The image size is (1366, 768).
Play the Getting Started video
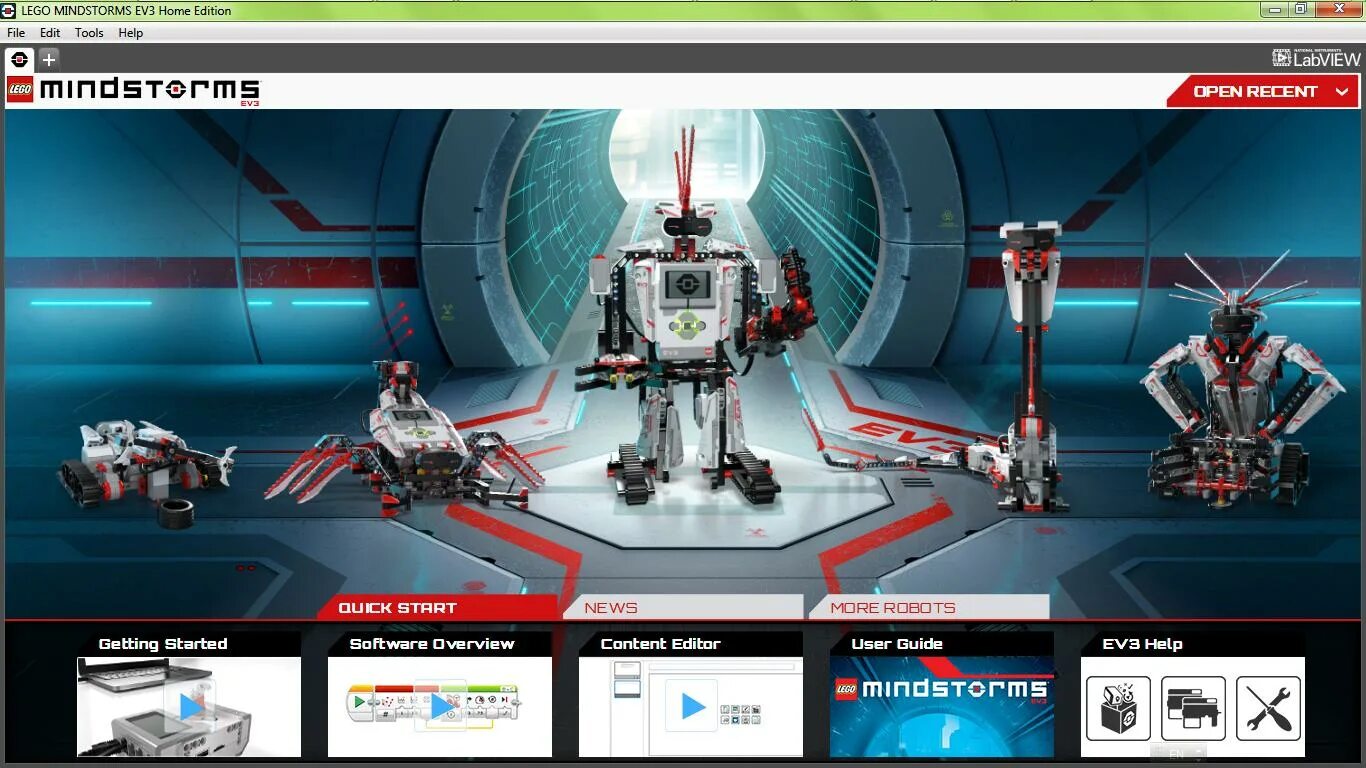189,707
